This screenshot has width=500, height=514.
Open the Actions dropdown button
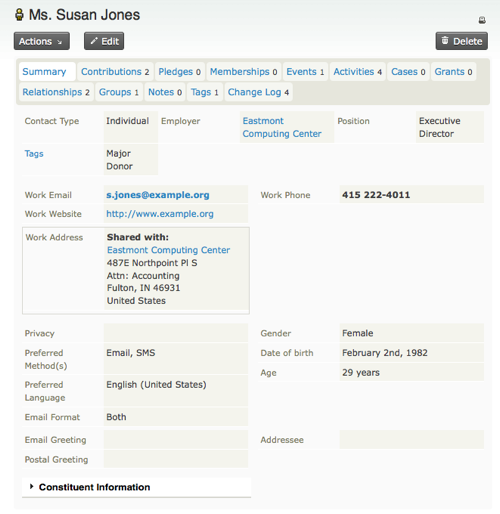pyautogui.click(x=42, y=41)
